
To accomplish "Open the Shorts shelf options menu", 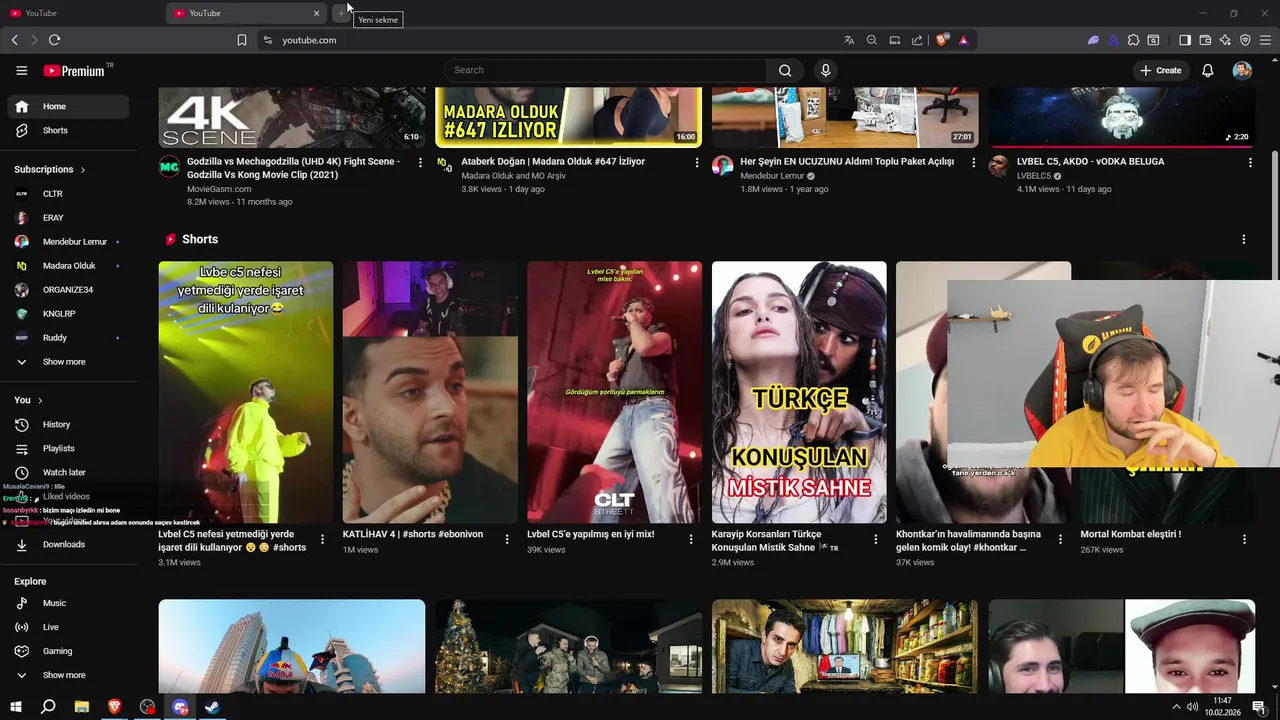I will coord(1244,239).
